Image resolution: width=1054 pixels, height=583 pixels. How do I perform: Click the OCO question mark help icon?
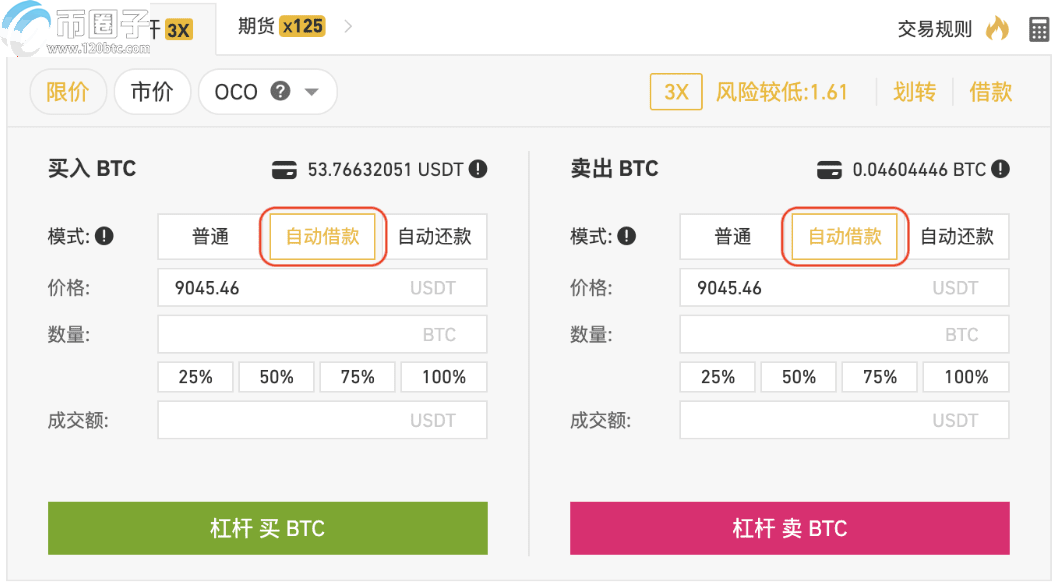281,91
